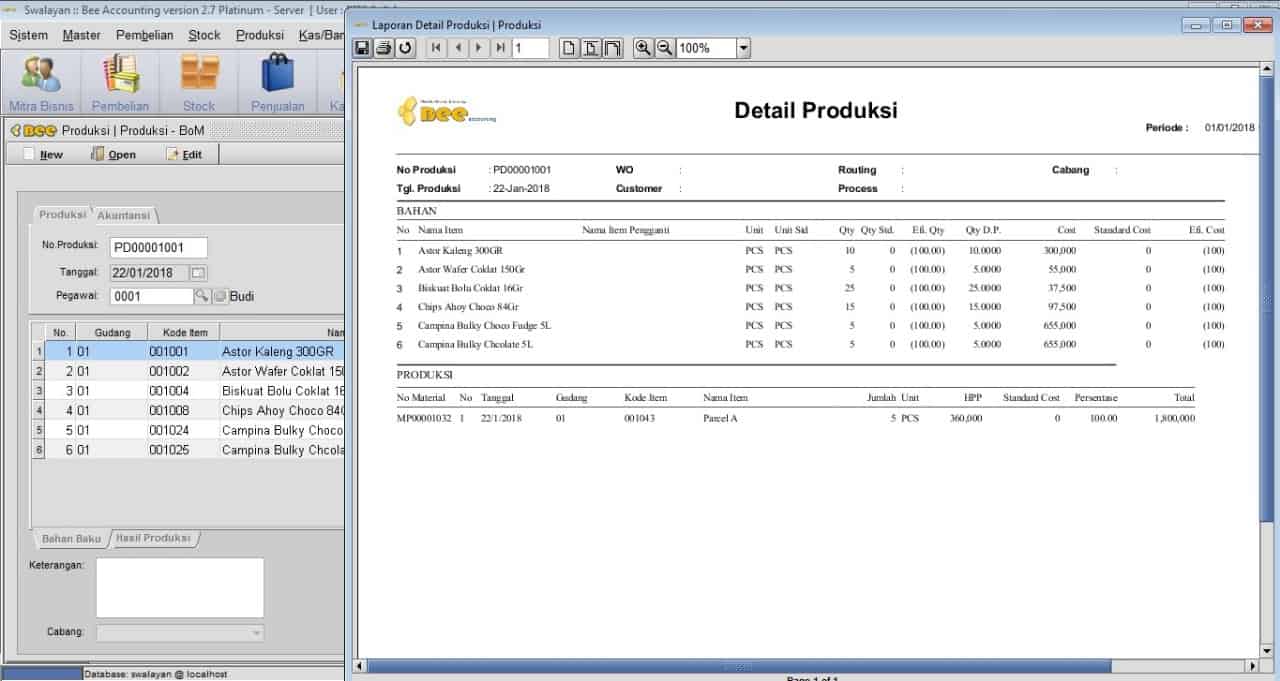Select Chips Ahoy Choco row in grid
The image size is (1280, 681).
[188, 410]
